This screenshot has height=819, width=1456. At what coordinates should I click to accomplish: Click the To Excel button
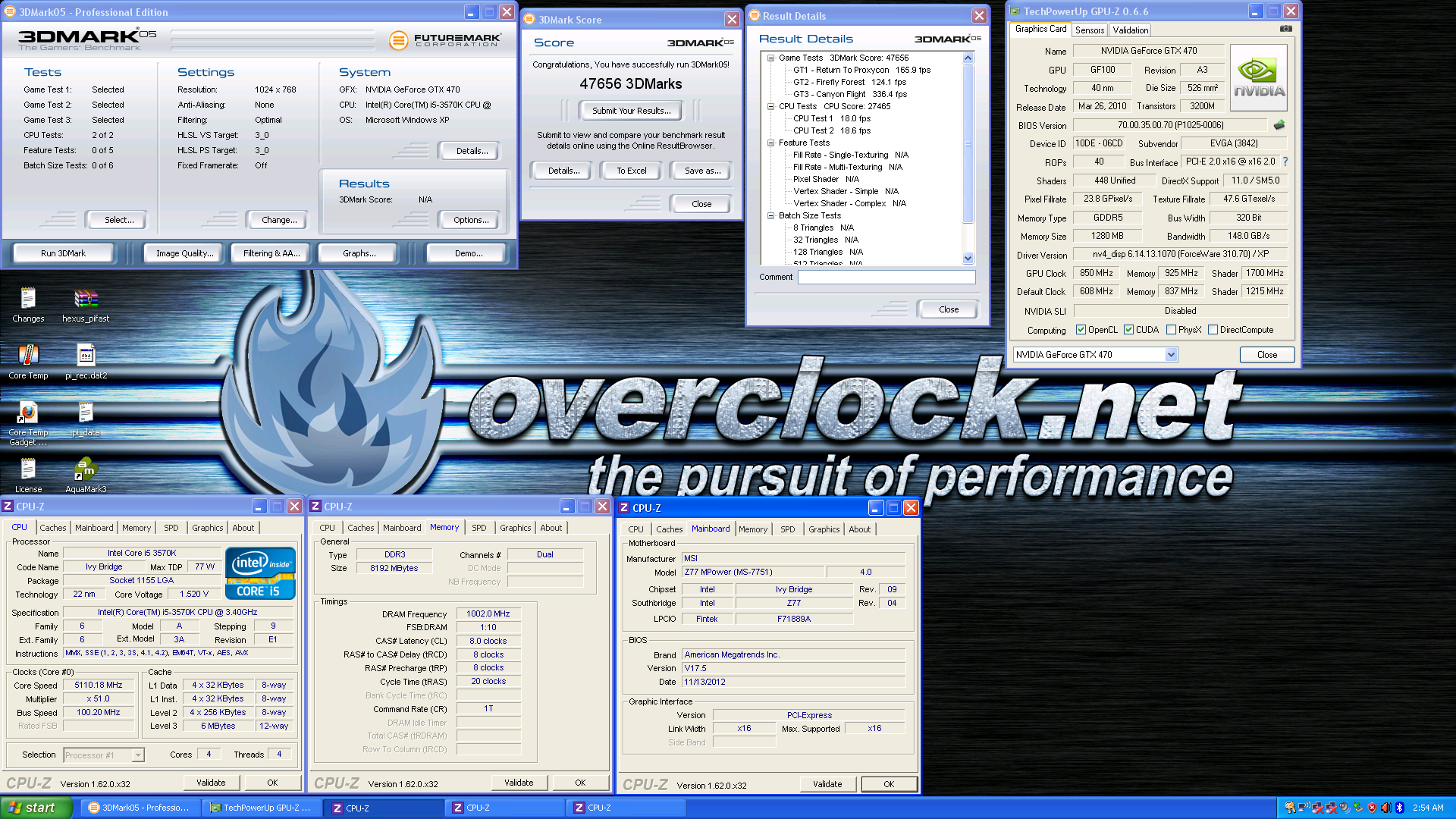(x=631, y=171)
